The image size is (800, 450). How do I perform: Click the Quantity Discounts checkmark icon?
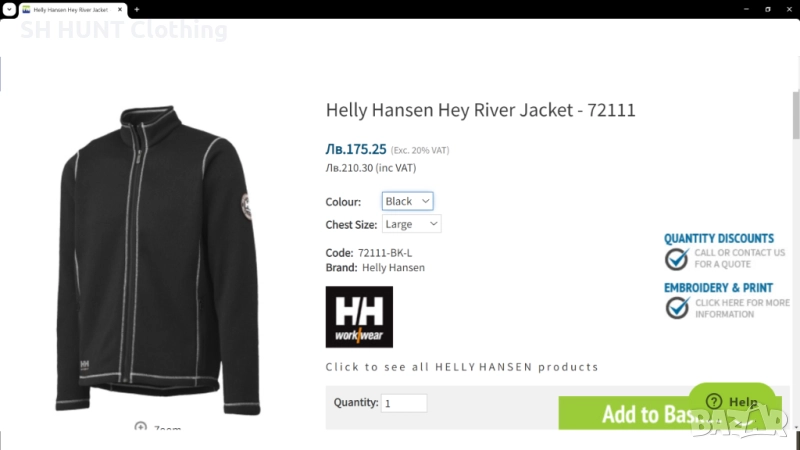[x=677, y=259]
